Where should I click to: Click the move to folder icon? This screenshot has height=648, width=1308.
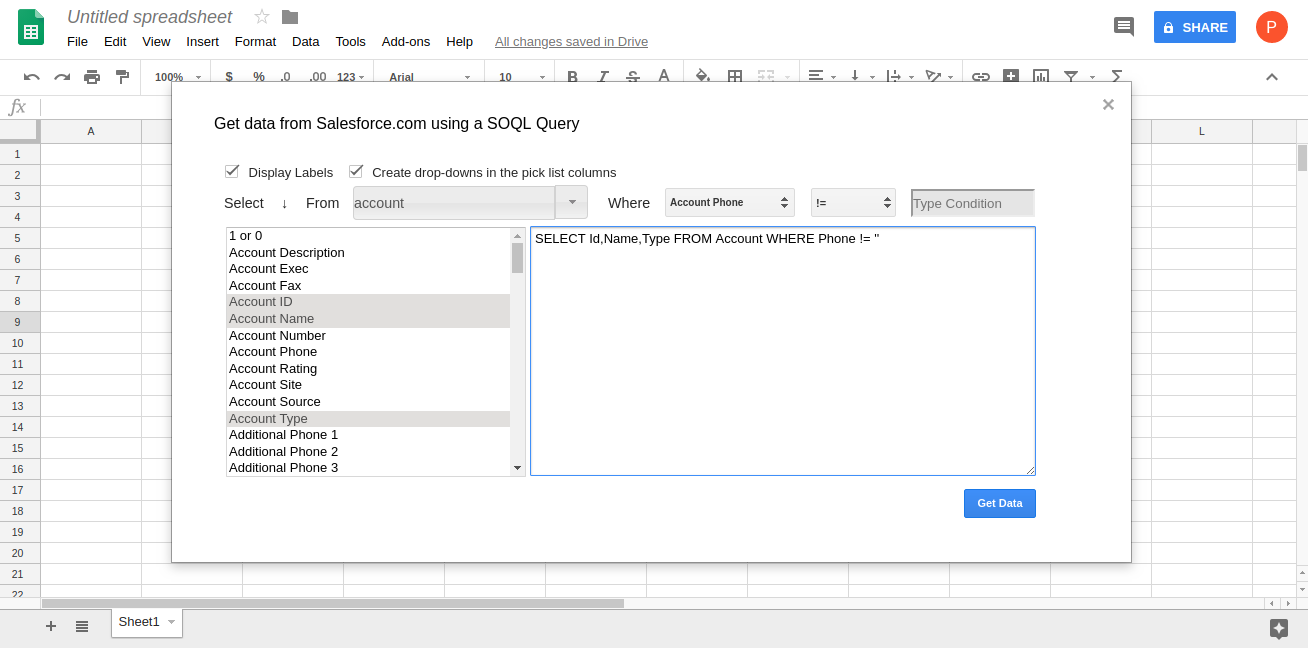pyautogui.click(x=290, y=17)
